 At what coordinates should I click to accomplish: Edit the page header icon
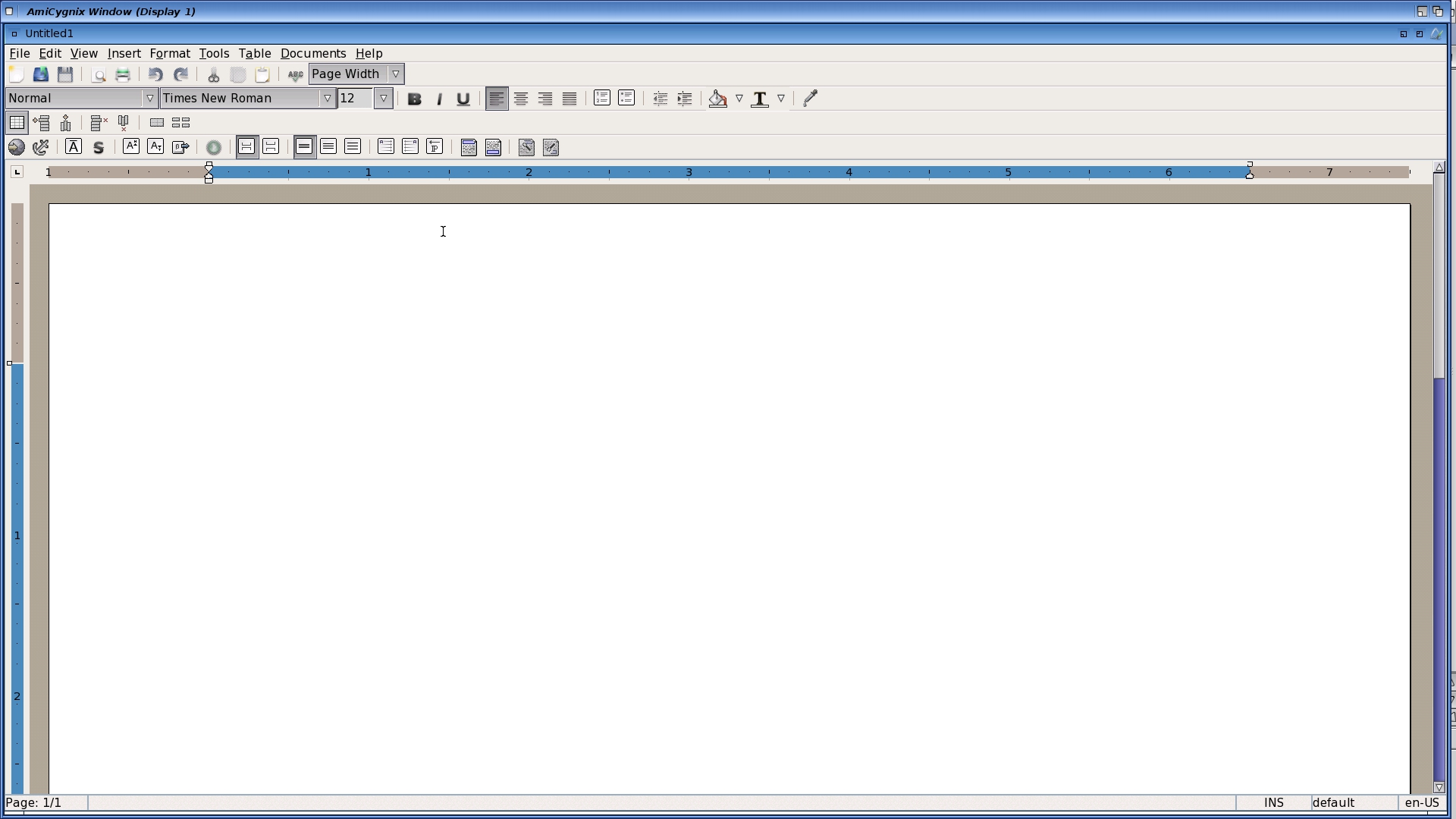coord(469,147)
